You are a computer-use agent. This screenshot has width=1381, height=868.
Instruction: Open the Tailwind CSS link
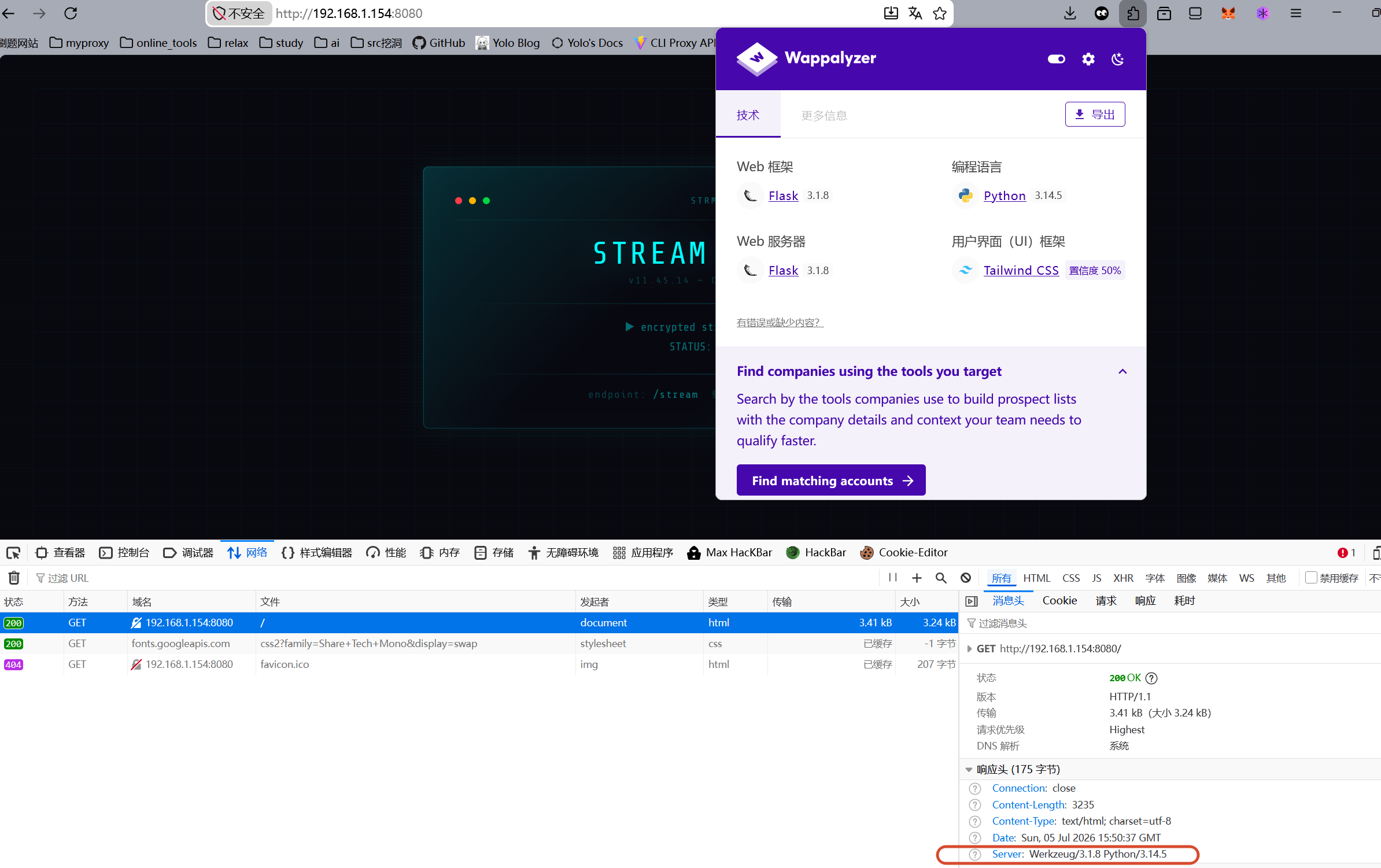click(1021, 270)
